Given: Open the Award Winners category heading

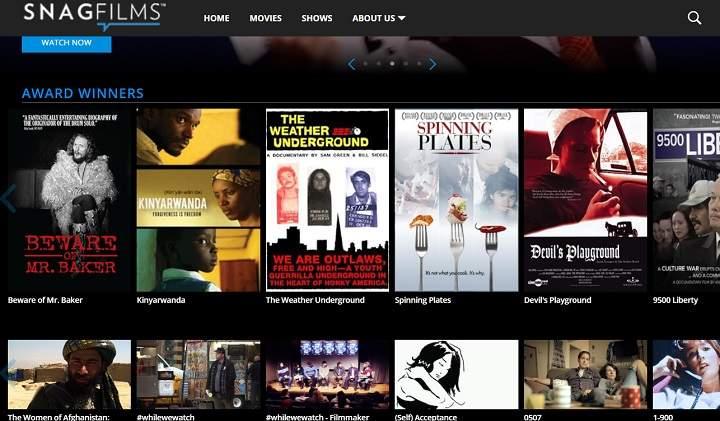Looking at the screenshot, I should (83, 94).
